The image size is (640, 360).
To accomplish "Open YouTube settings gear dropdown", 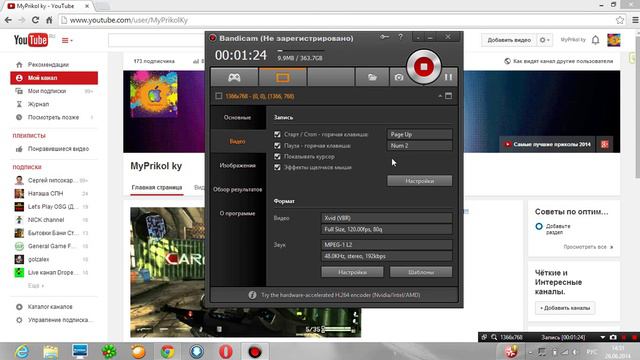I will tap(545, 40).
